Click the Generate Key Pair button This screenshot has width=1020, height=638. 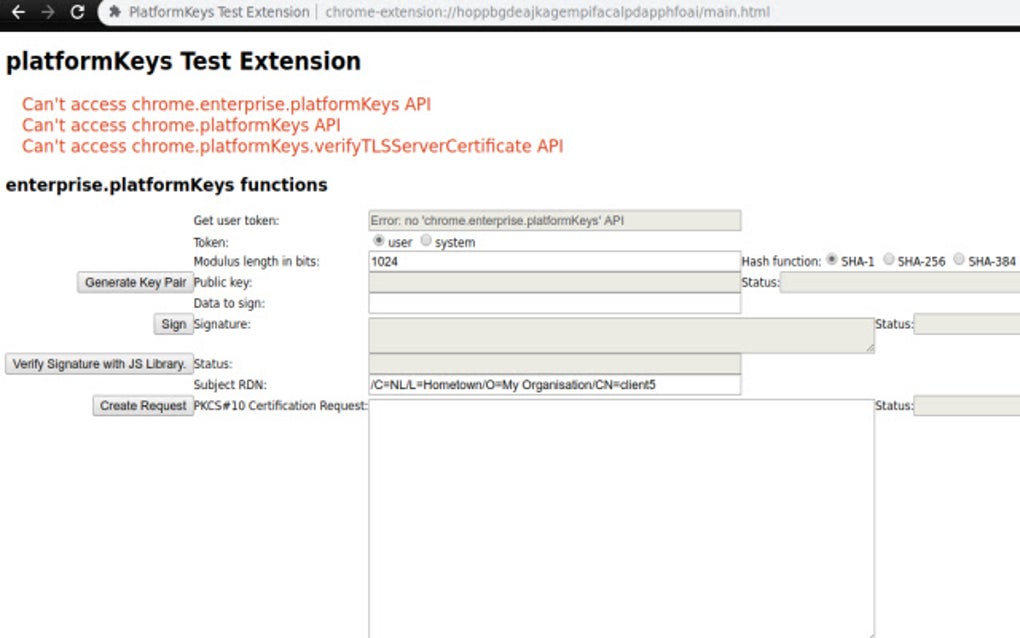[134, 282]
